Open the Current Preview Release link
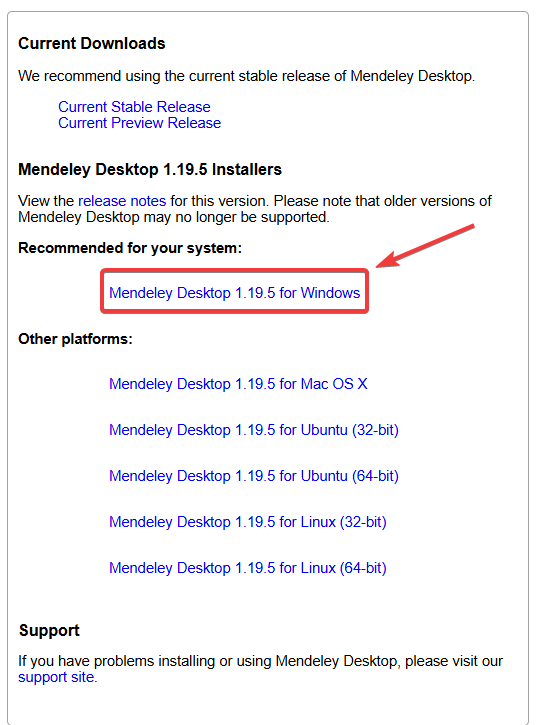540x725 pixels. 140,123
